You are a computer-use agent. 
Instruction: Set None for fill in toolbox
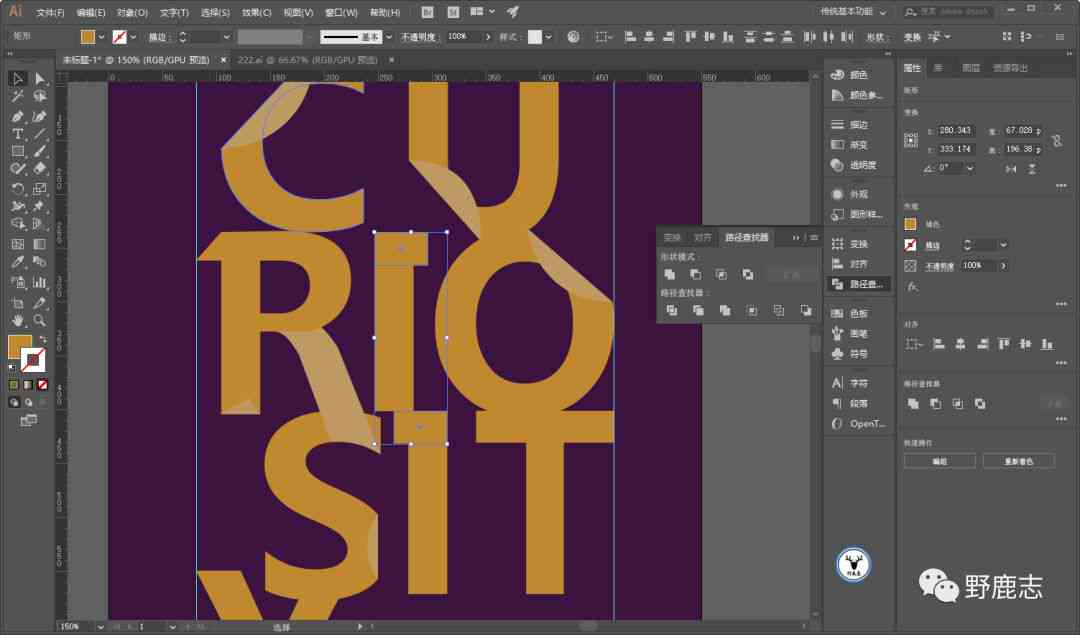point(43,385)
